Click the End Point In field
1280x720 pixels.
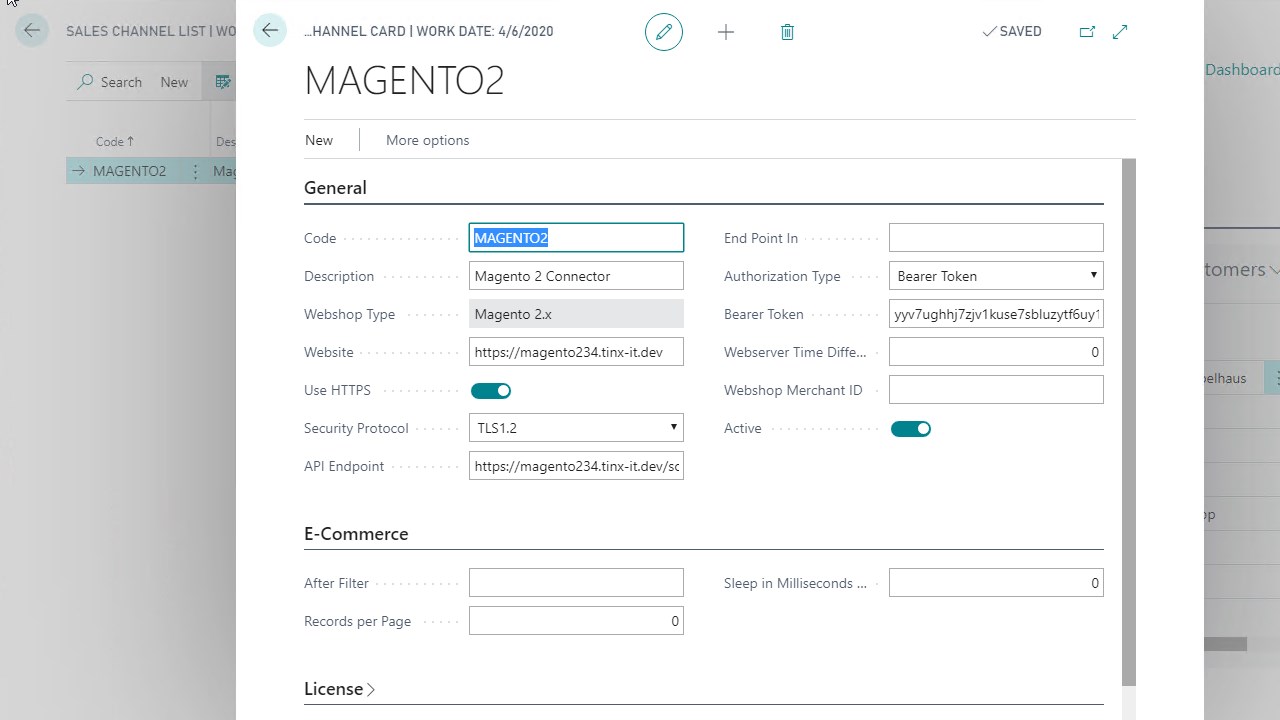pyautogui.click(x=996, y=238)
